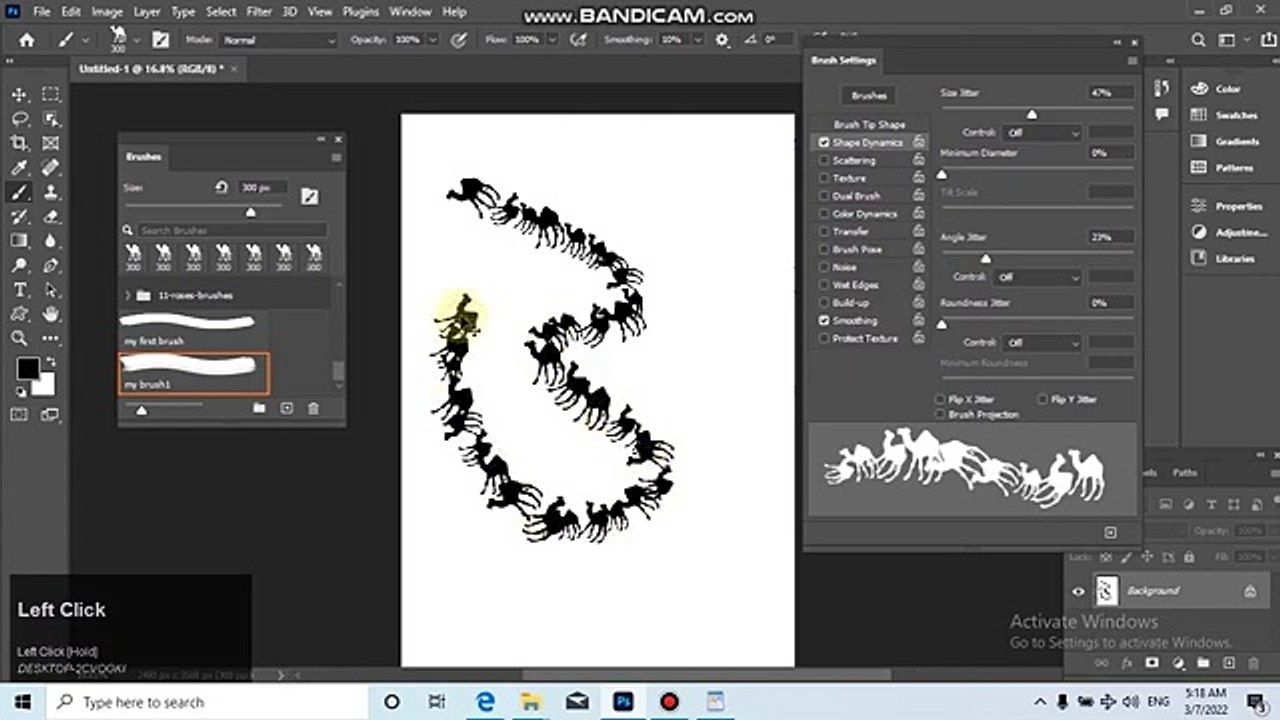1280x720 pixels.
Task: Open the Opacity dropdown arrow
Action: coord(432,40)
